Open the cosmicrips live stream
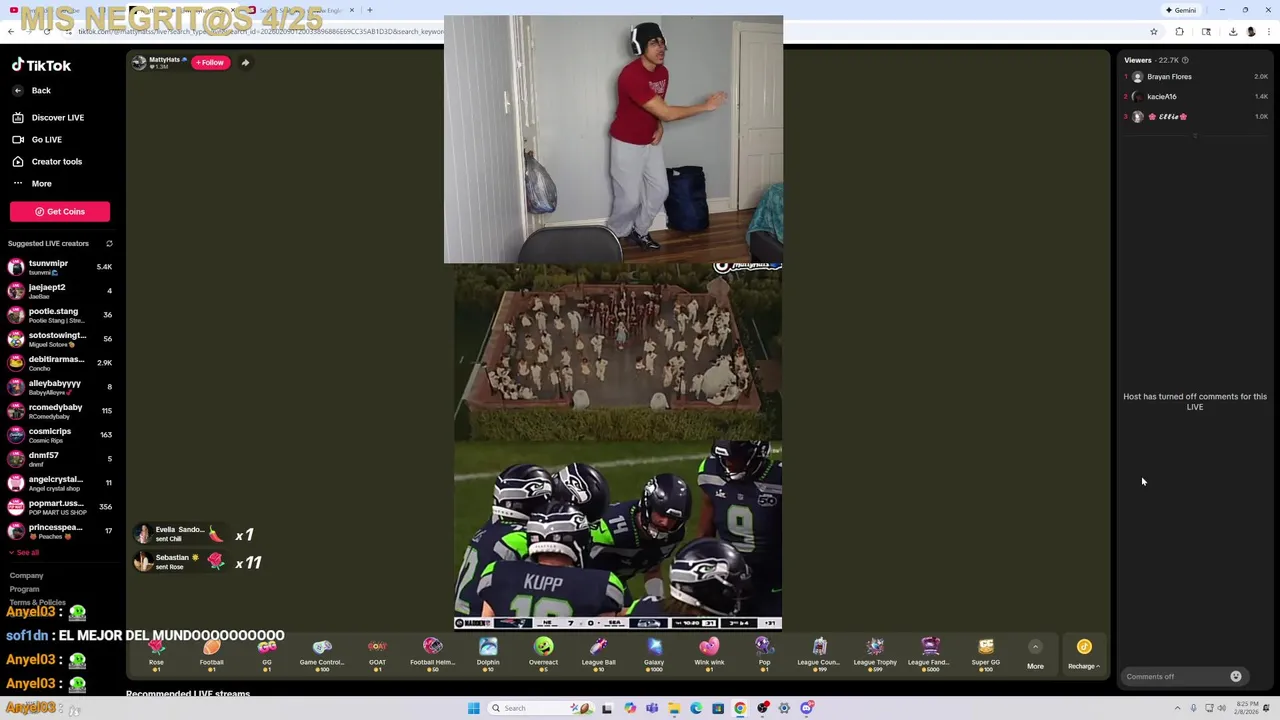This screenshot has height=720, width=1280. click(60, 435)
